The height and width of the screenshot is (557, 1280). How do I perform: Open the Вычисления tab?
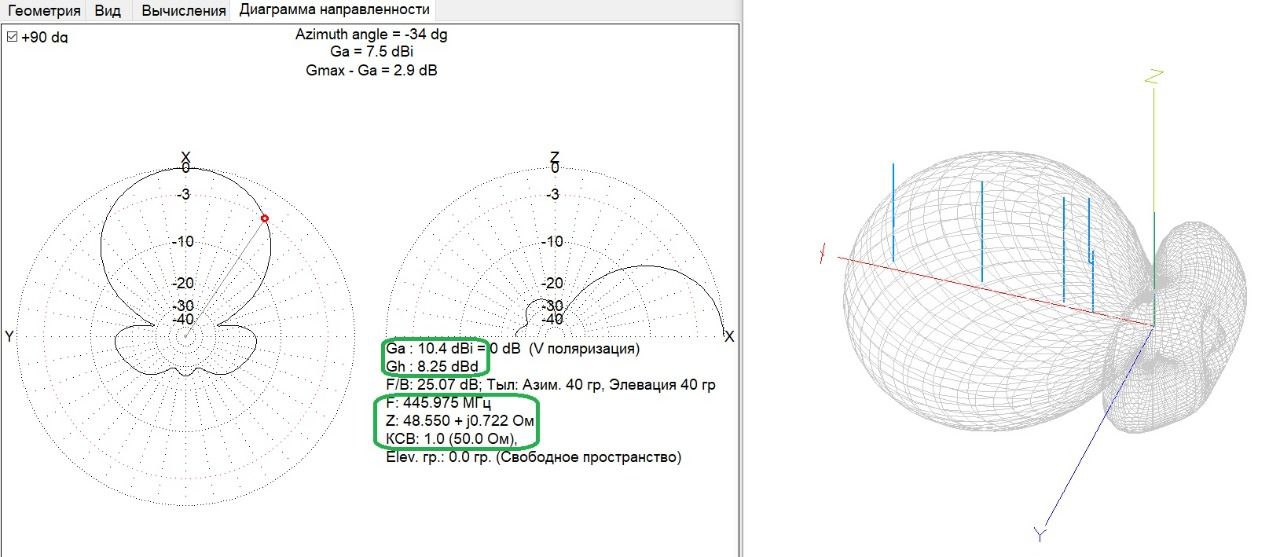click(x=183, y=11)
